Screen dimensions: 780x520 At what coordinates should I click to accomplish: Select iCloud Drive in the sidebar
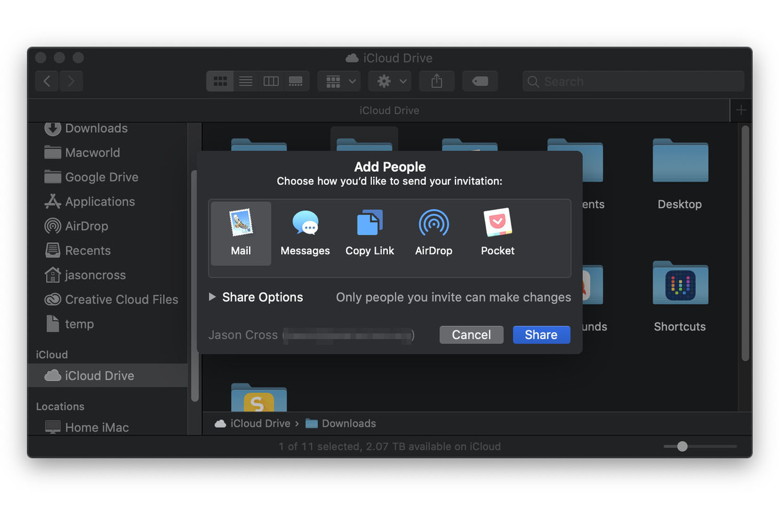pyautogui.click(x=99, y=376)
